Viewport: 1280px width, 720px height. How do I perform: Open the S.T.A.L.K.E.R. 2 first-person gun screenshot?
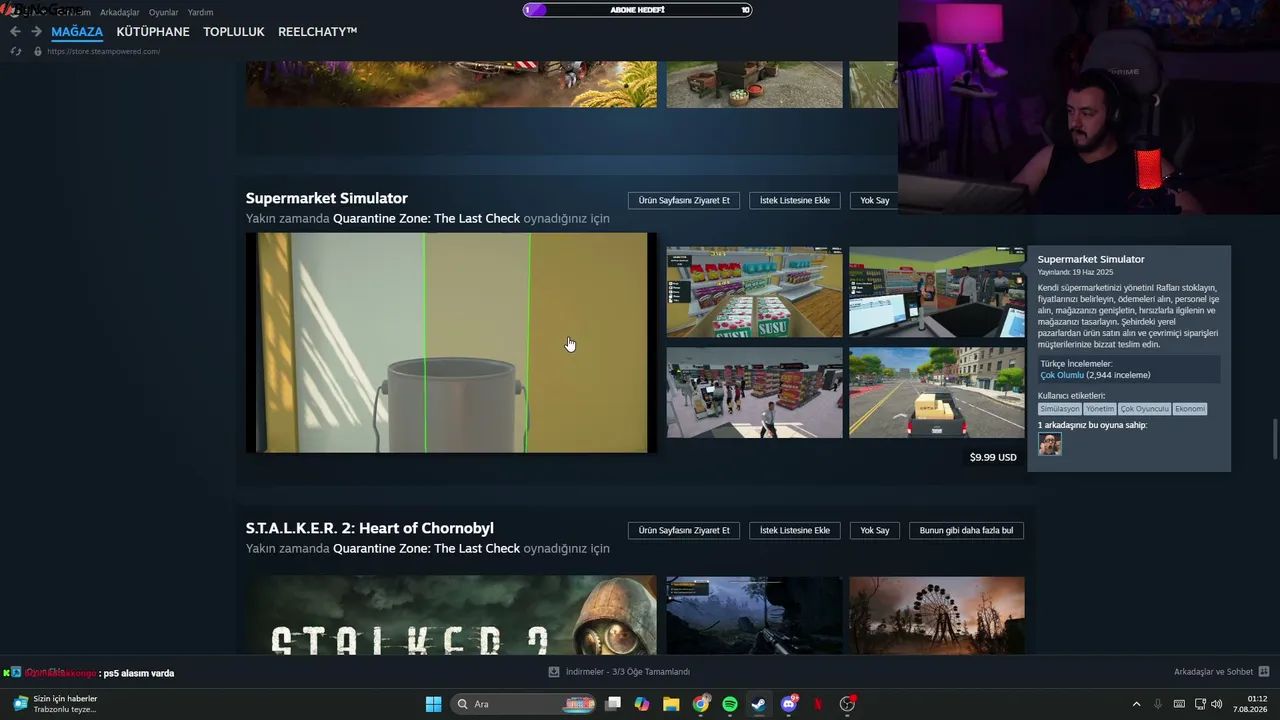(755, 616)
